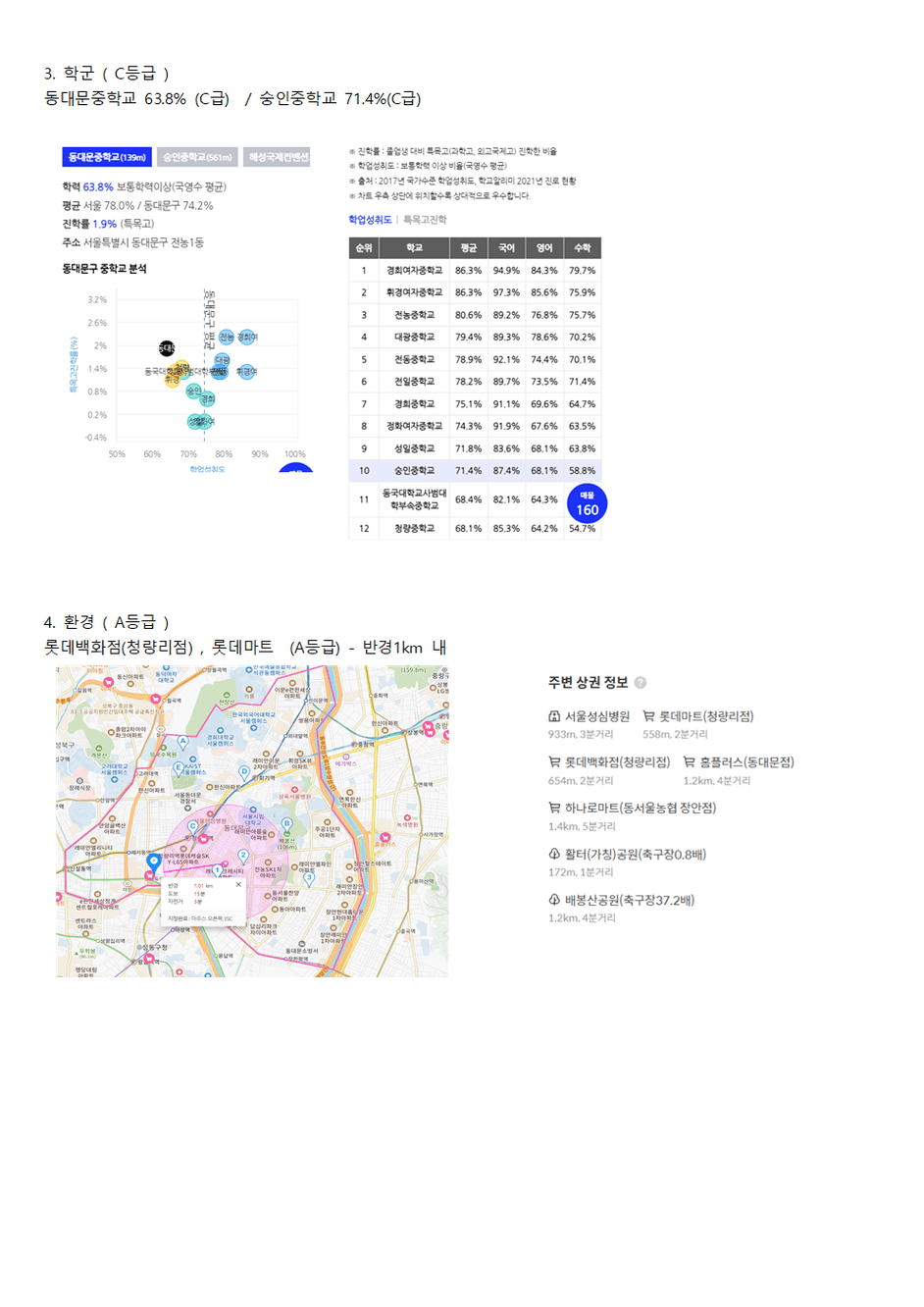Screen dimensions: 924x1307
Task: Click the blue 매물 160 circle button
Action: click(x=587, y=503)
